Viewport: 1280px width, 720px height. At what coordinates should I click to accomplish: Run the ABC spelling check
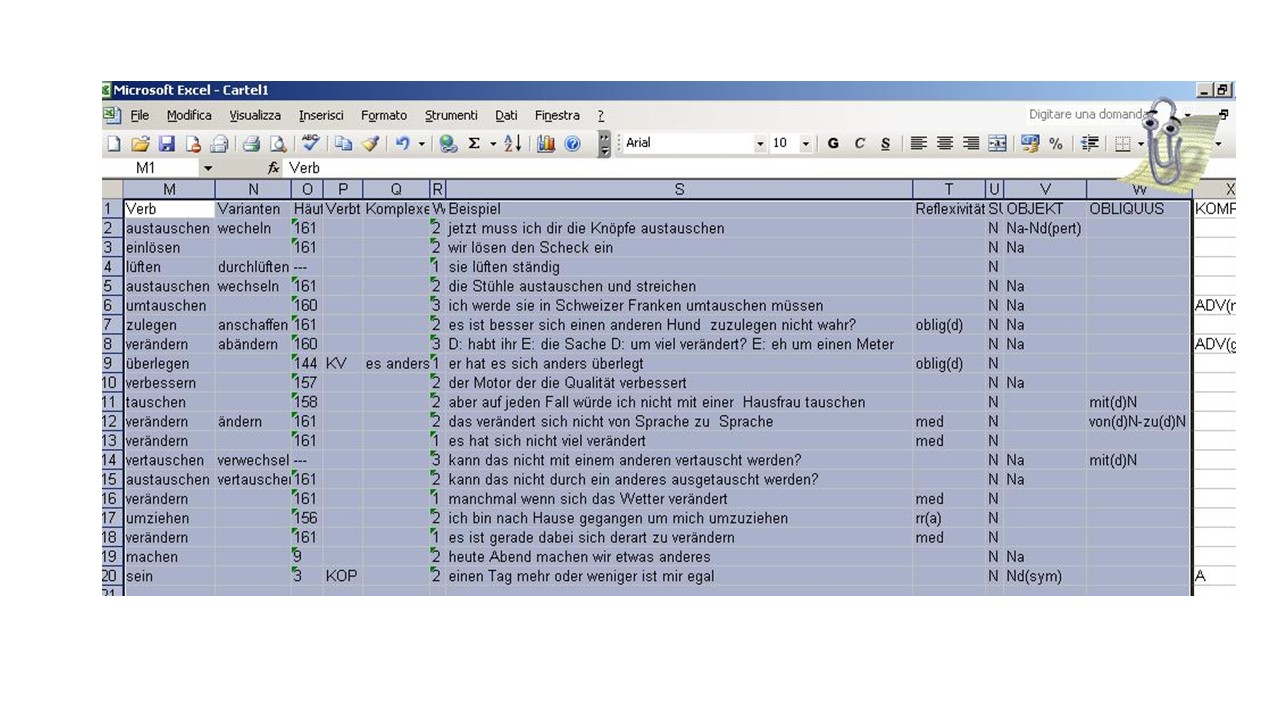[x=310, y=144]
